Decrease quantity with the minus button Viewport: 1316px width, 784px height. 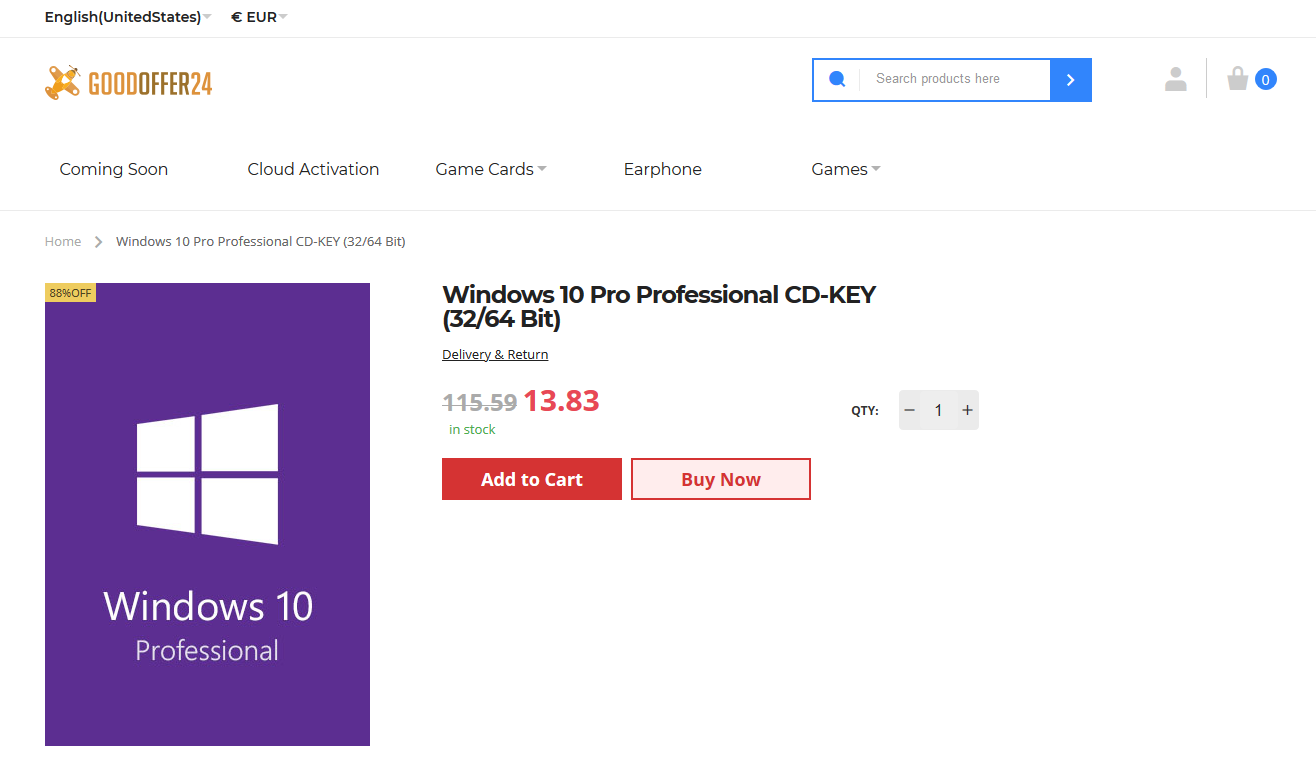910,410
